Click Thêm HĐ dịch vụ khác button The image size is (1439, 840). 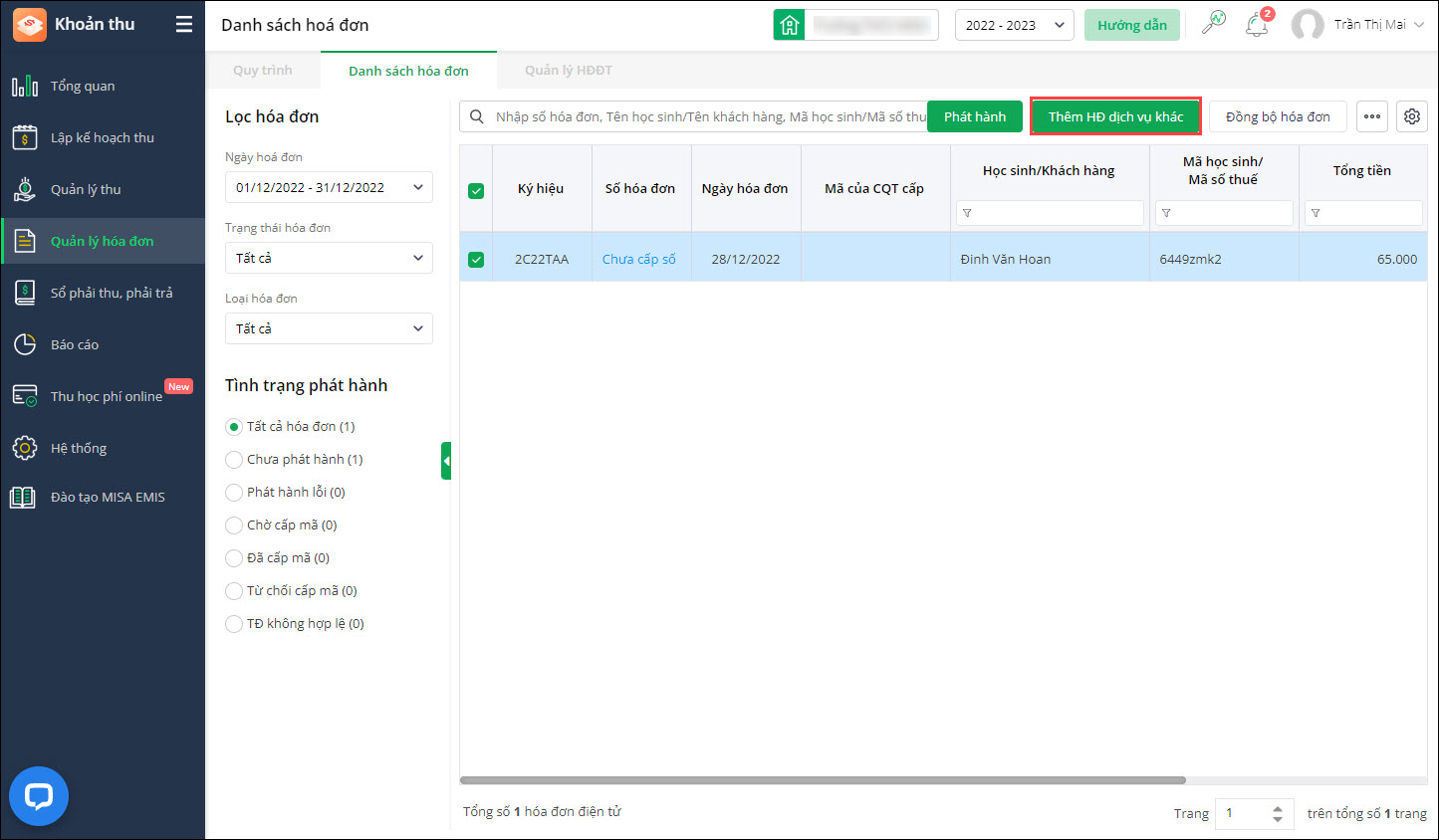pos(1116,116)
